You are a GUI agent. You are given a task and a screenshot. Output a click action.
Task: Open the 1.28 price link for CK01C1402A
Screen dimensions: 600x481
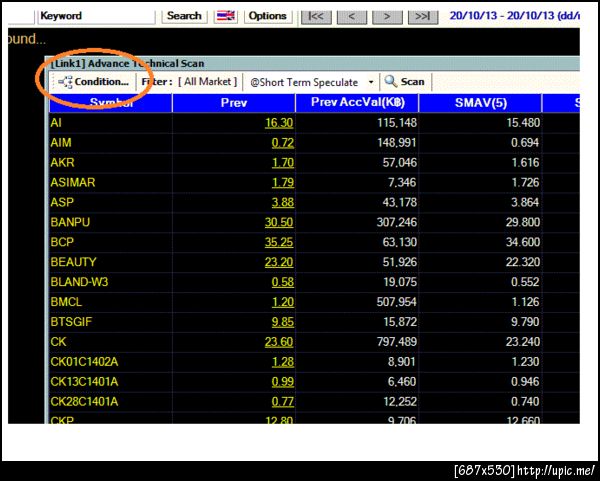pyautogui.click(x=283, y=362)
